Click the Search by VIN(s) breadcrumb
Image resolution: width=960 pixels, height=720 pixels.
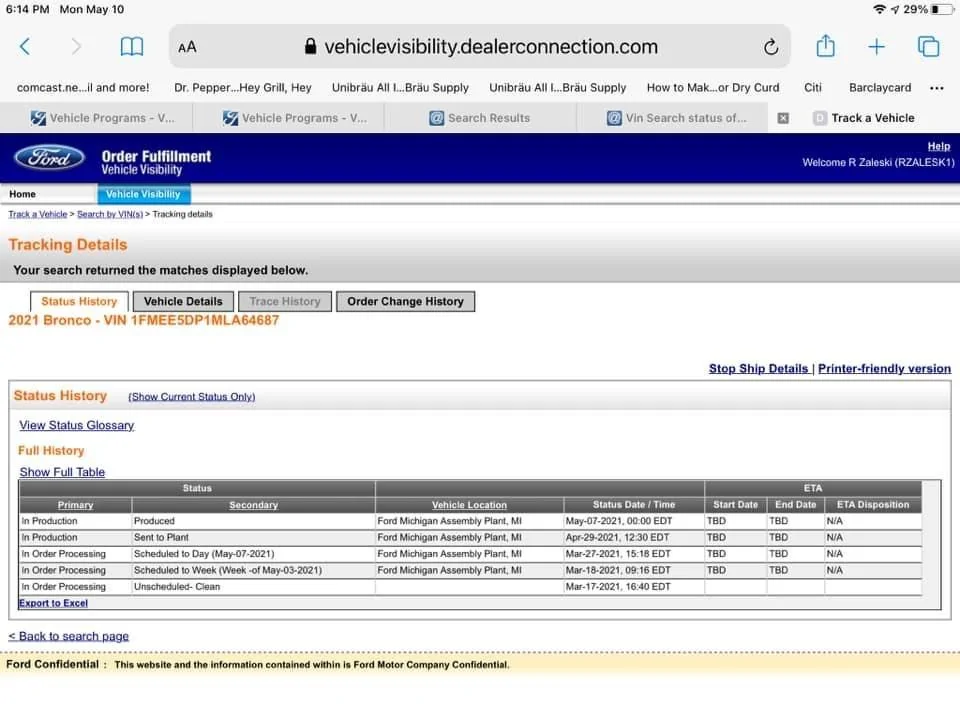(110, 214)
